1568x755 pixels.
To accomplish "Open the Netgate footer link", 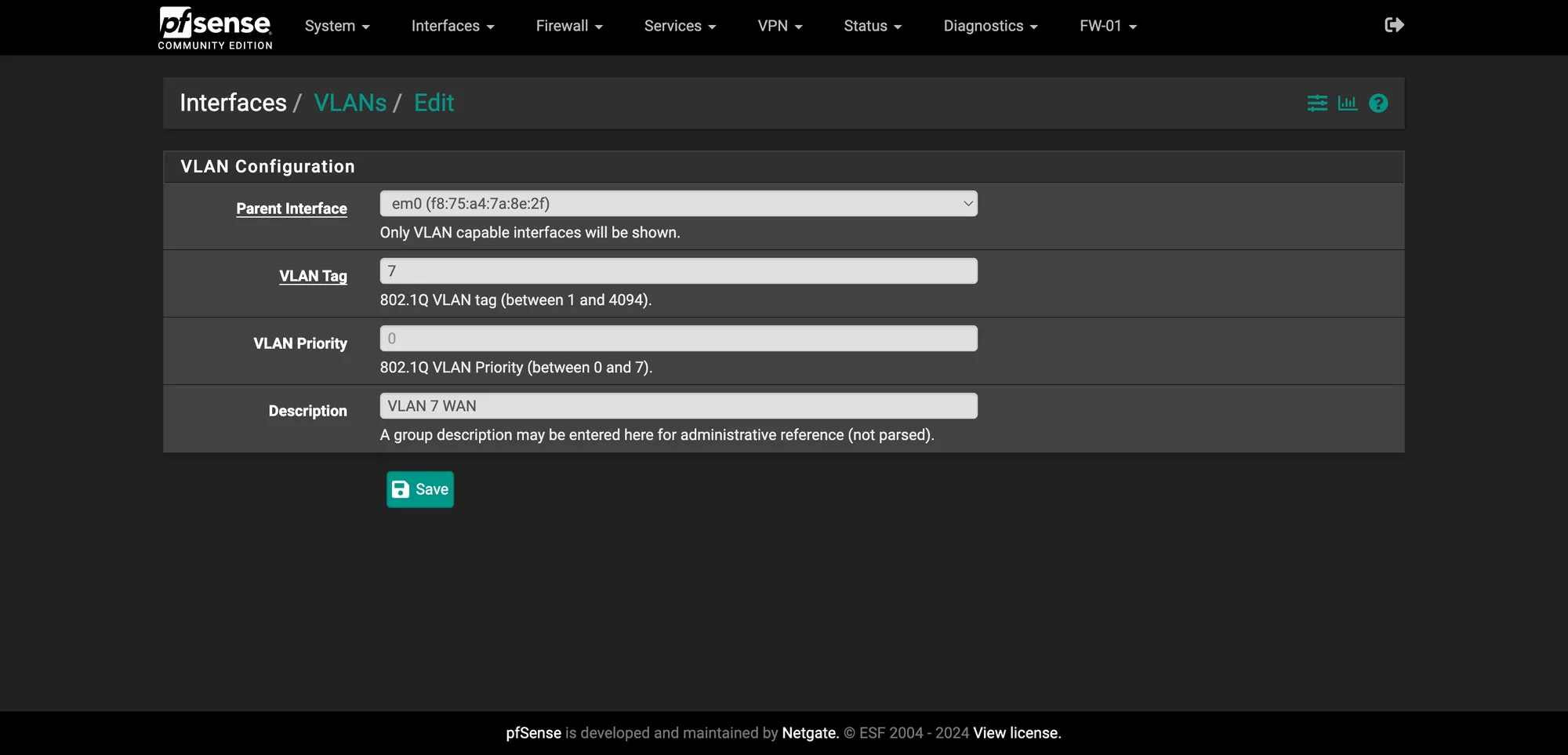I will 811,733.
